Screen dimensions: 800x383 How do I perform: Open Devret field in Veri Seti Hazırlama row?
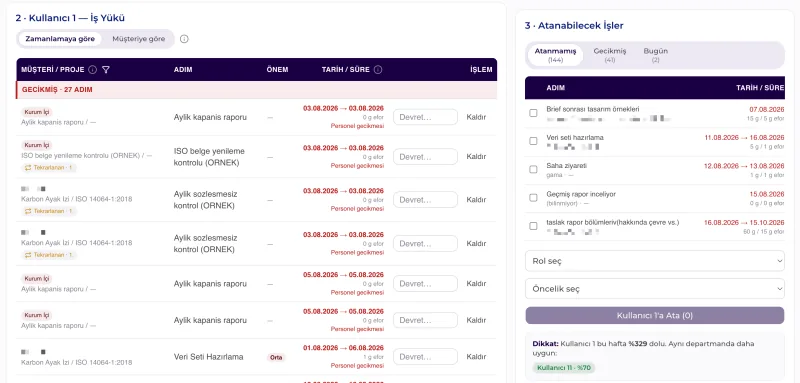coord(425,357)
